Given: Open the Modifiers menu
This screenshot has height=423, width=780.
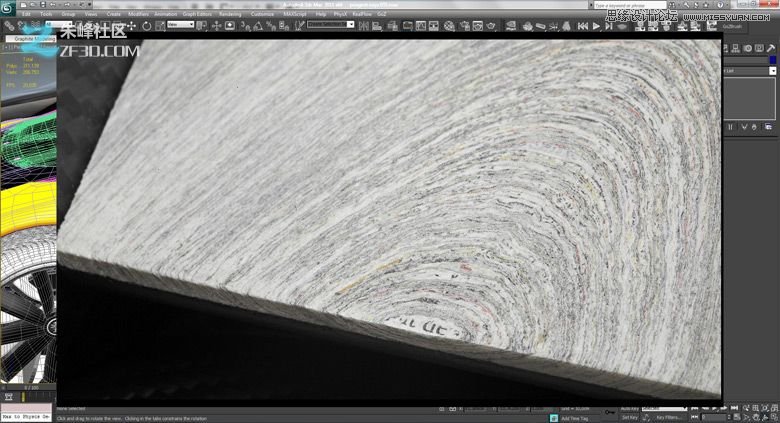Looking at the screenshot, I should click(x=138, y=14).
